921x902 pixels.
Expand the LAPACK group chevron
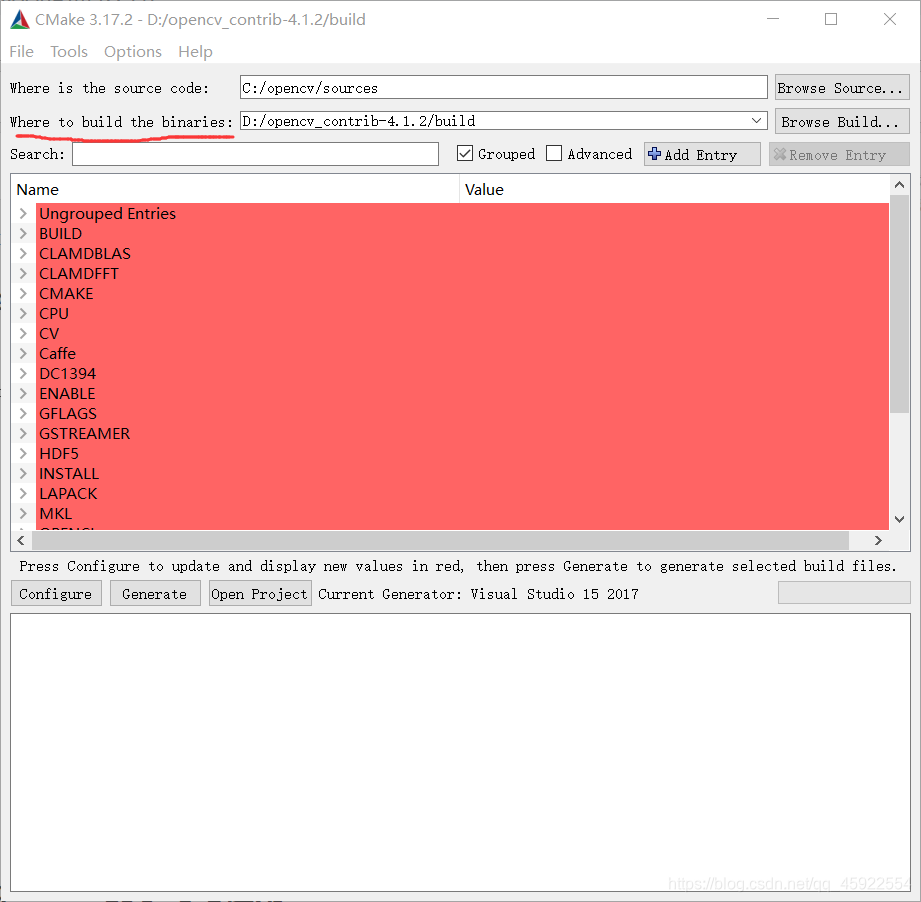23,493
